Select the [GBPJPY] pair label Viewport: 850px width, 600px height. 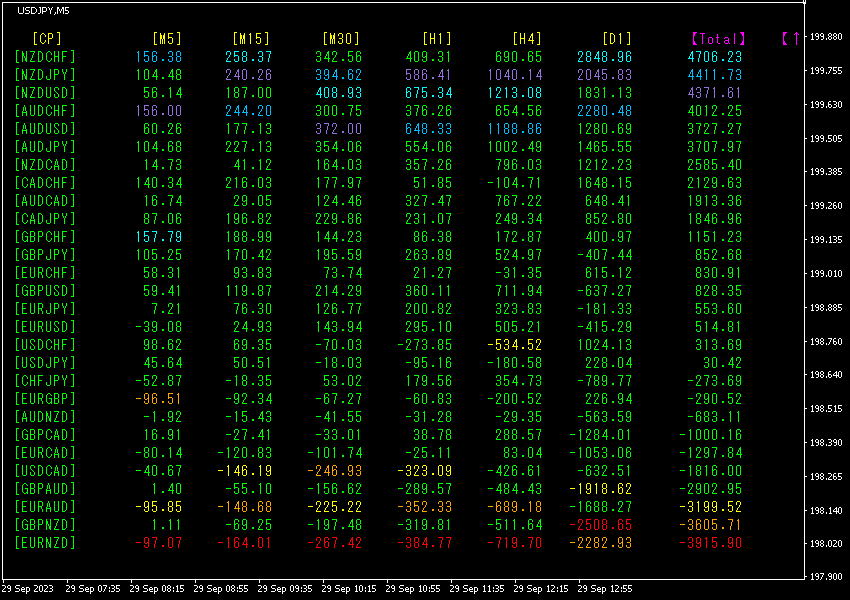pos(45,255)
